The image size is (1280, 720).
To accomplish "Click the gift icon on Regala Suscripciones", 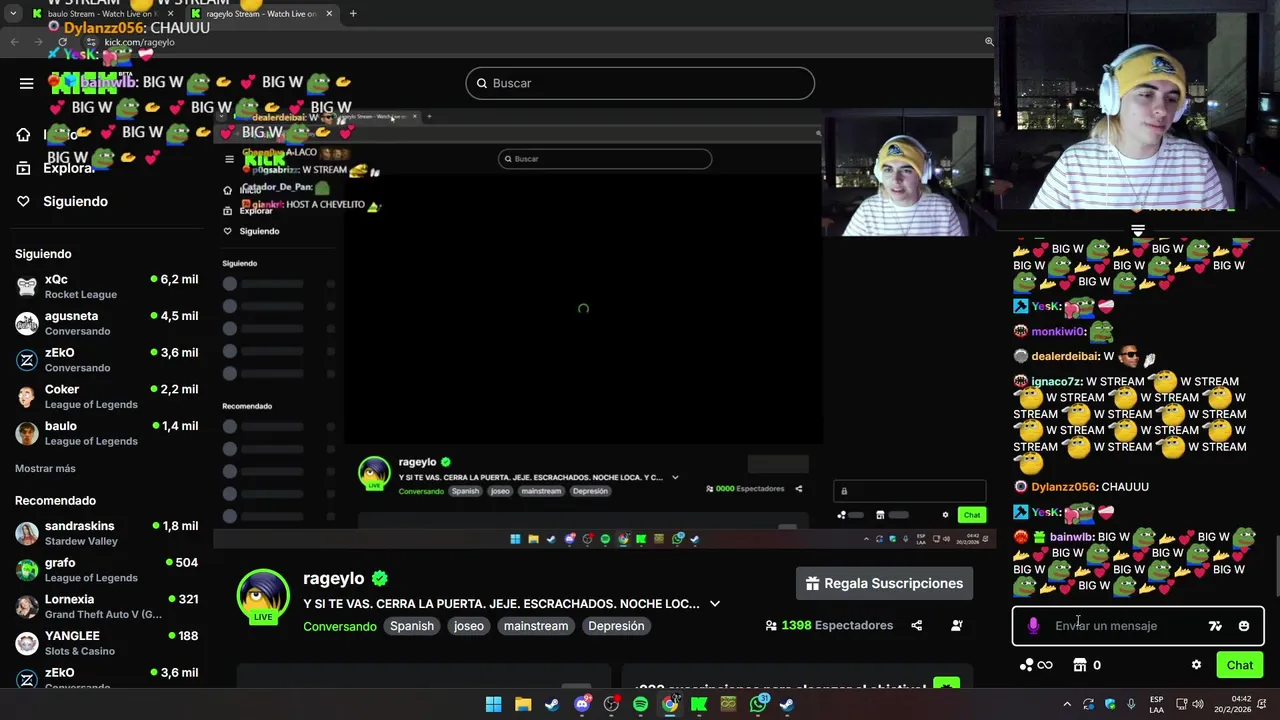I will [813, 584].
